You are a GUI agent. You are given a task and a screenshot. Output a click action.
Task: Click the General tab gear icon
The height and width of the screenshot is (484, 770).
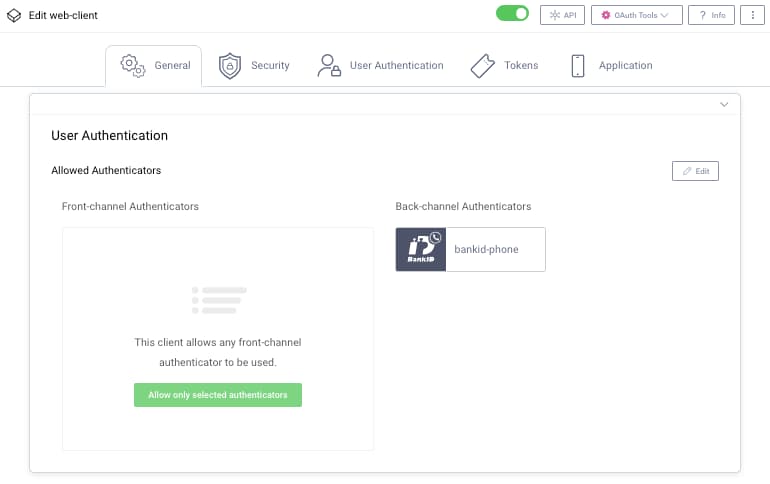(x=133, y=65)
